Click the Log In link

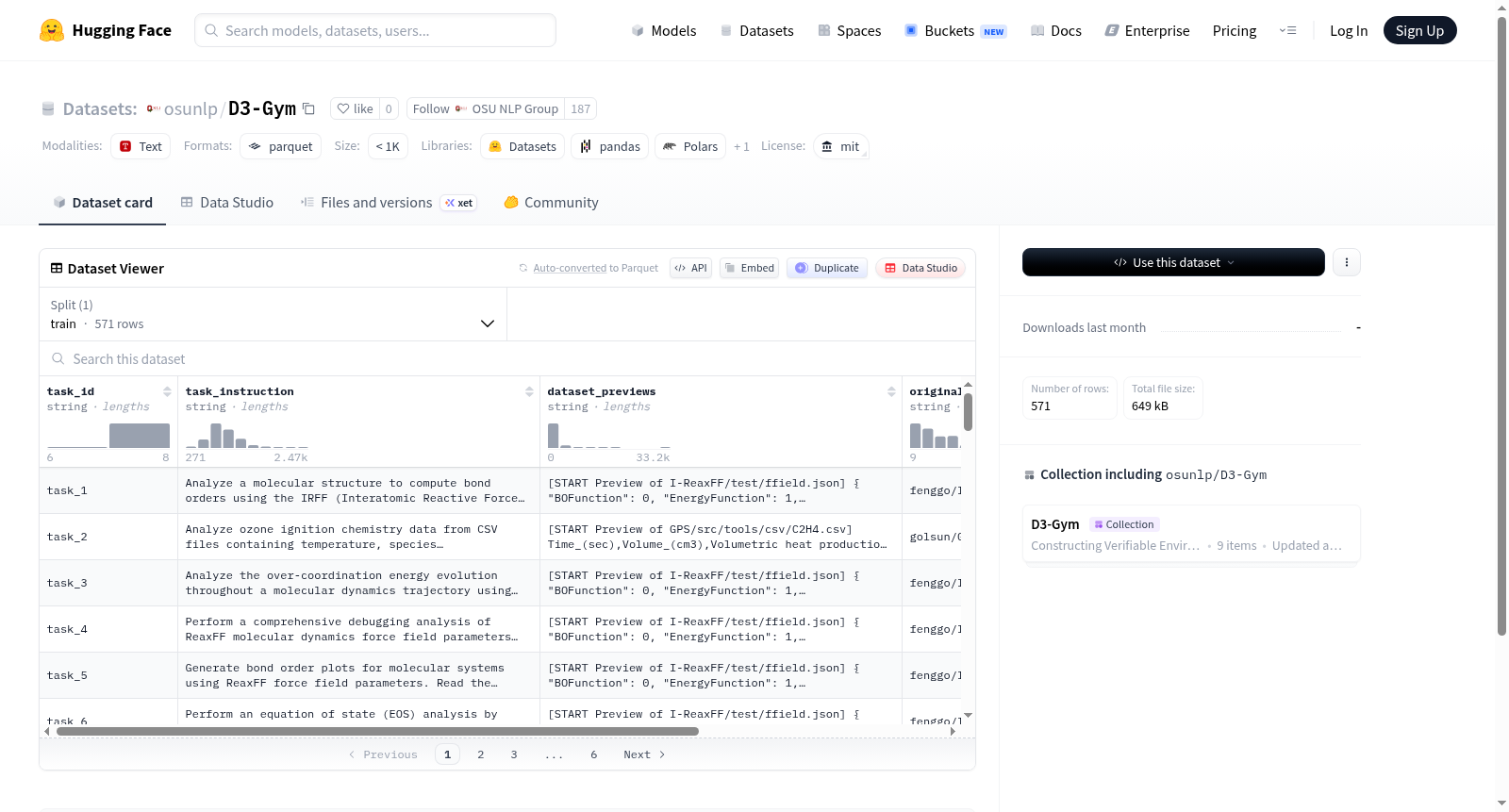[x=1349, y=30]
